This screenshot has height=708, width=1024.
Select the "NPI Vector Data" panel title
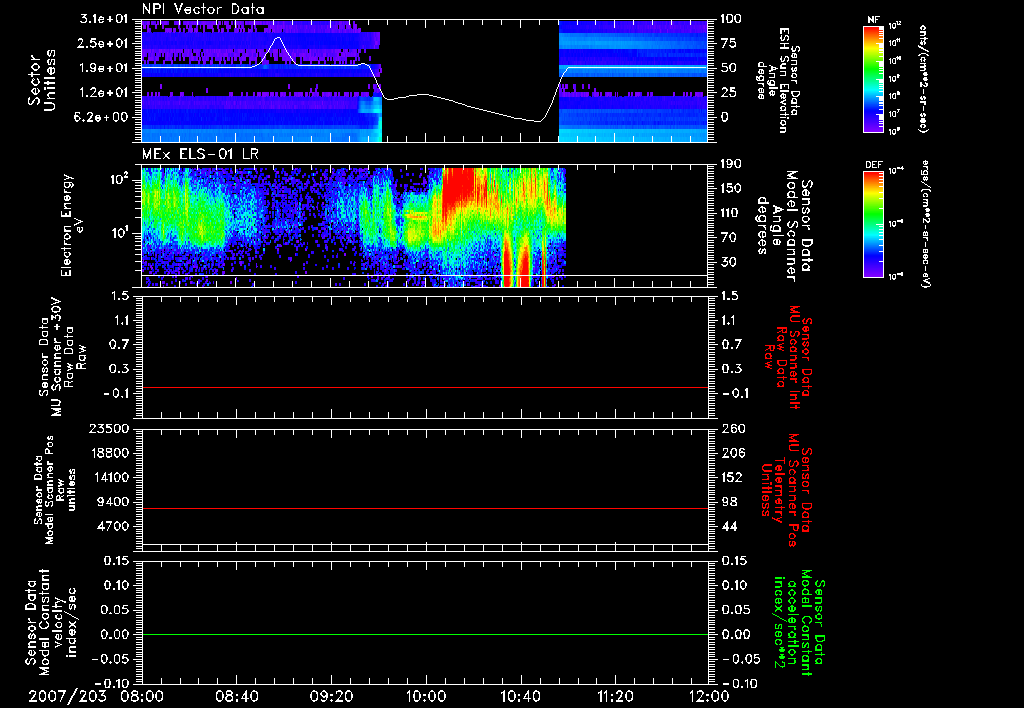[203, 9]
